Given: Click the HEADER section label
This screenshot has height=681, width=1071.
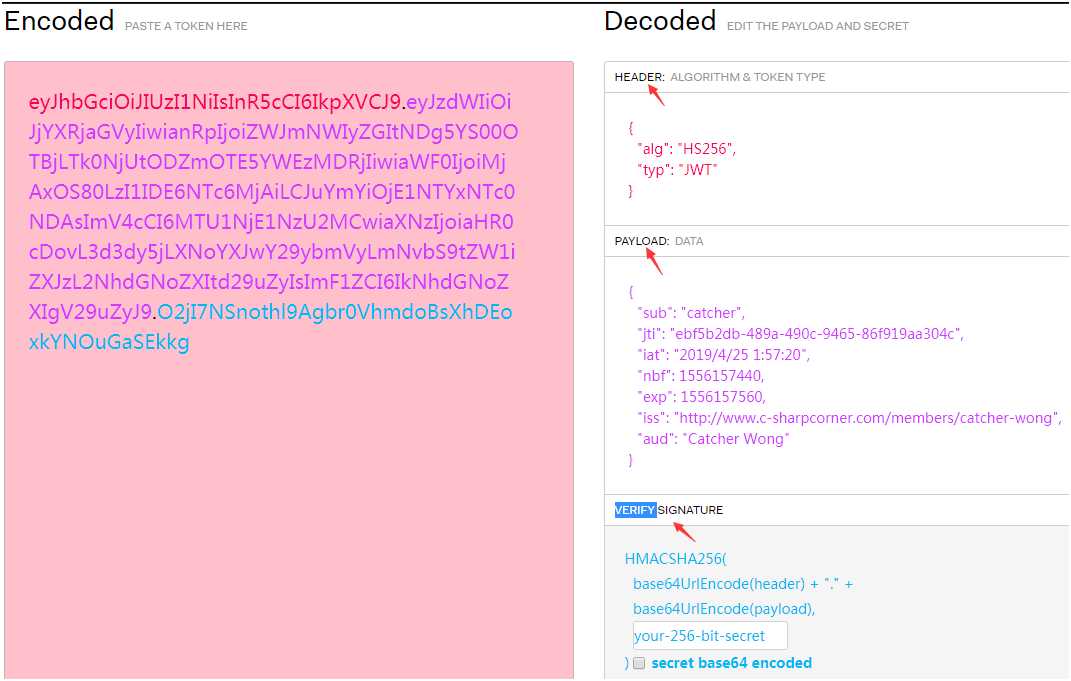Looking at the screenshot, I should [x=639, y=77].
